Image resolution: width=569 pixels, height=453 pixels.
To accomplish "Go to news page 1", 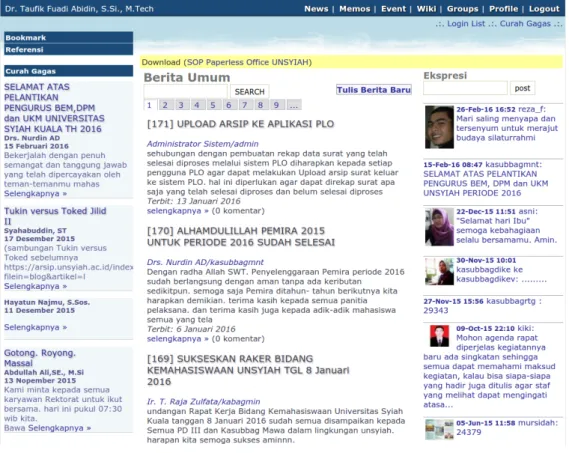I will [150, 105].
